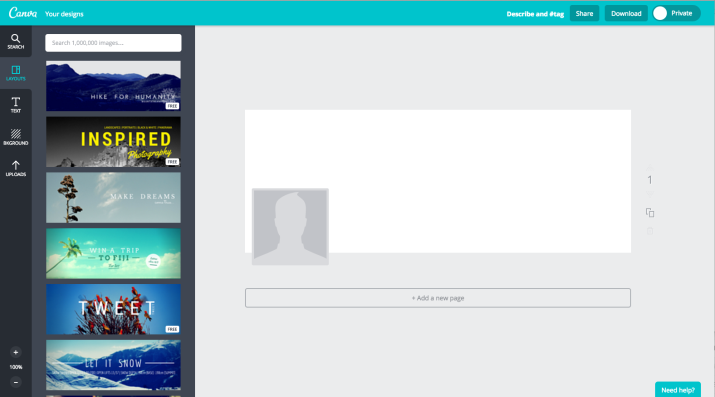The height and width of the screenshot is (397, 715).
Task: Open the Need help? chat
Action: point(678,390)
